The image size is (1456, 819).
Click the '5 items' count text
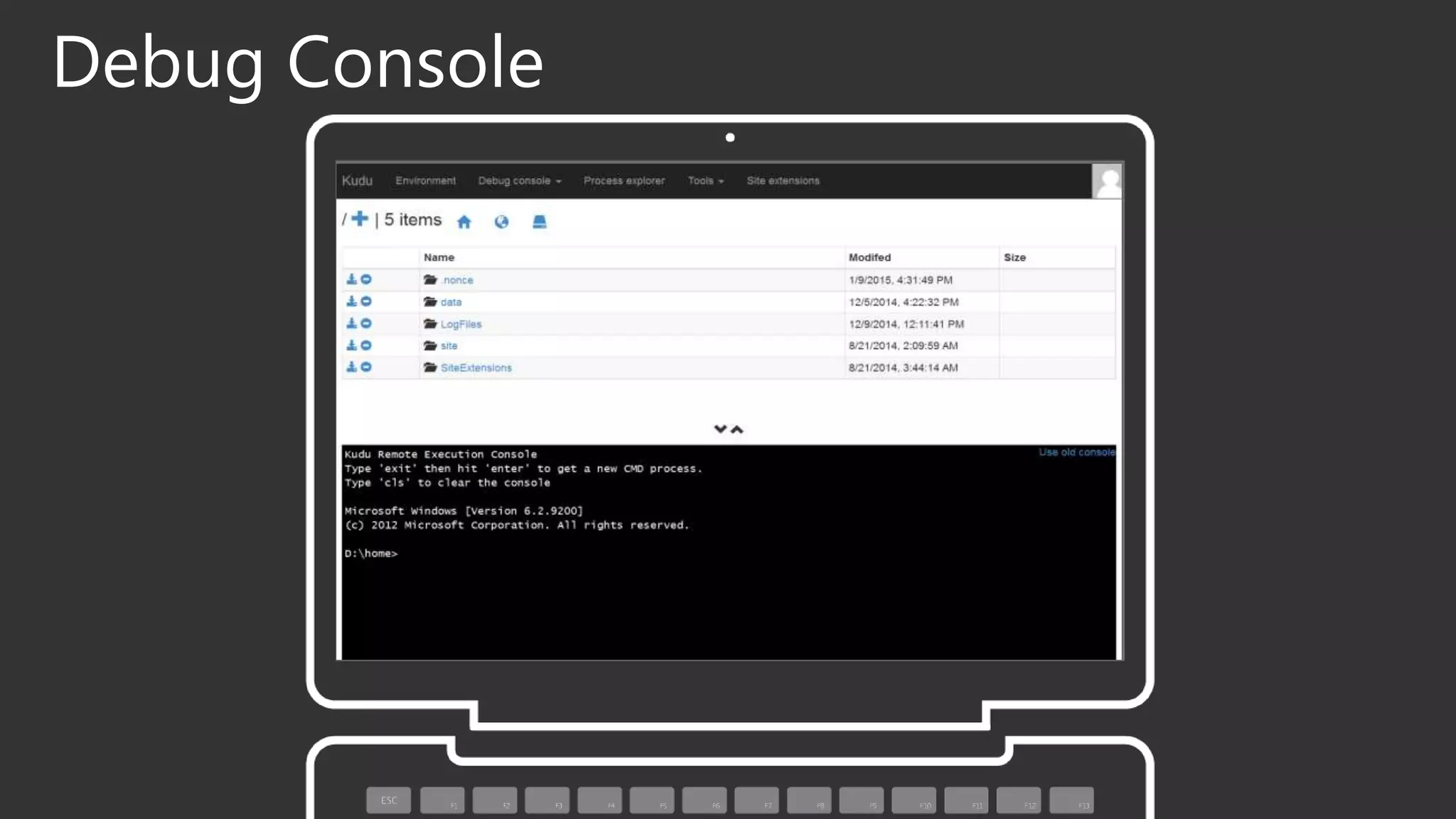pyautogui.click(x=413, y=220)
